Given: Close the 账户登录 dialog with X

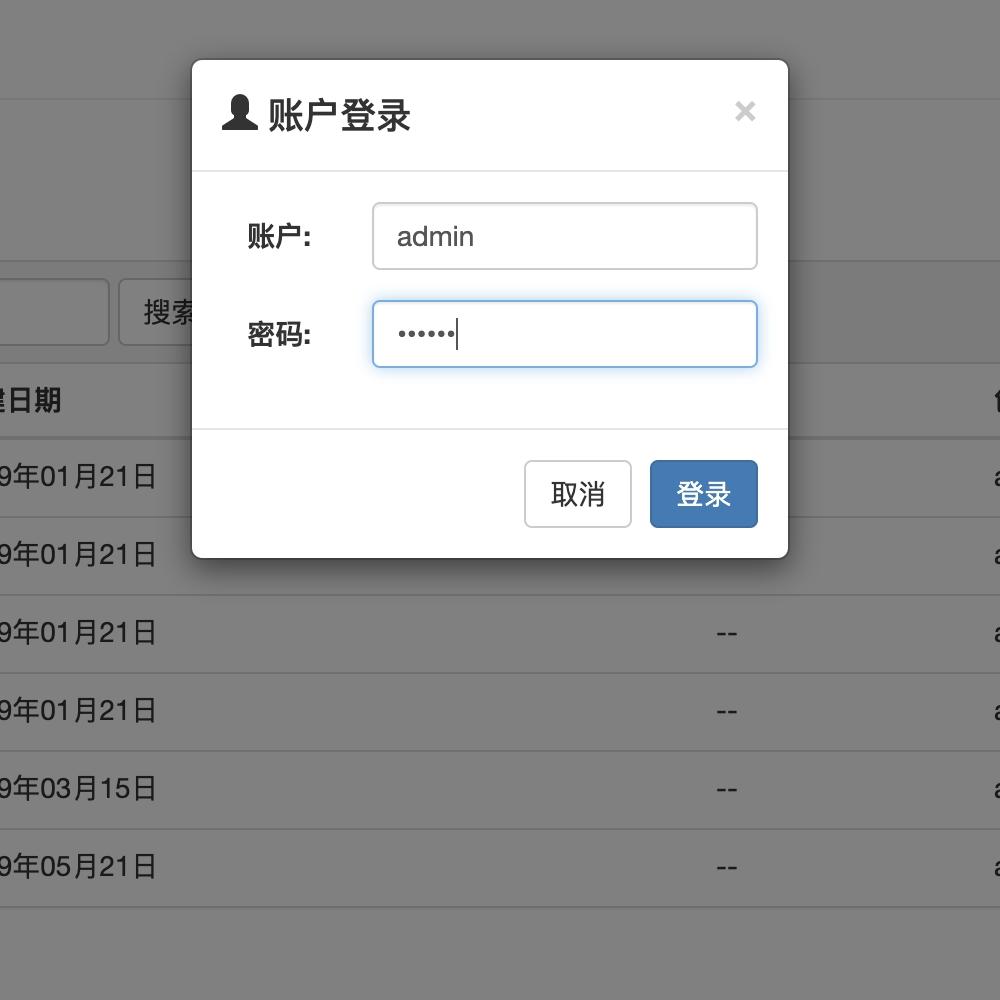Looking at the screenshot, I should coord(745,112).
